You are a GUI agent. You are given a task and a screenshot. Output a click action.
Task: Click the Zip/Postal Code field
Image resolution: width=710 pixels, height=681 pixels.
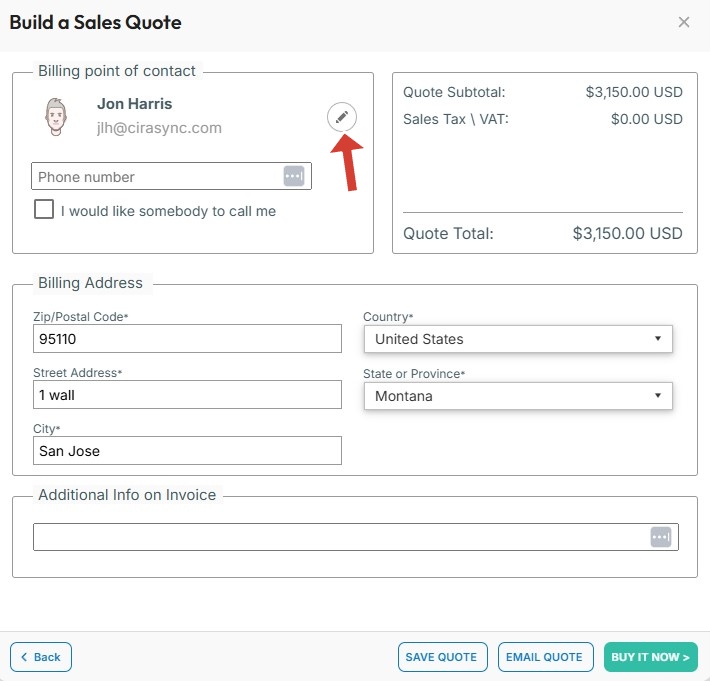coord(187,339)
